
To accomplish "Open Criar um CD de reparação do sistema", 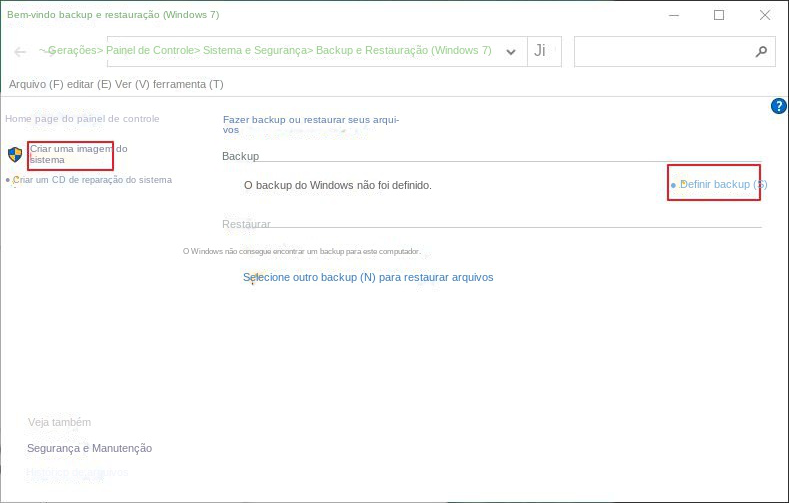I will [x=92, y=180].
